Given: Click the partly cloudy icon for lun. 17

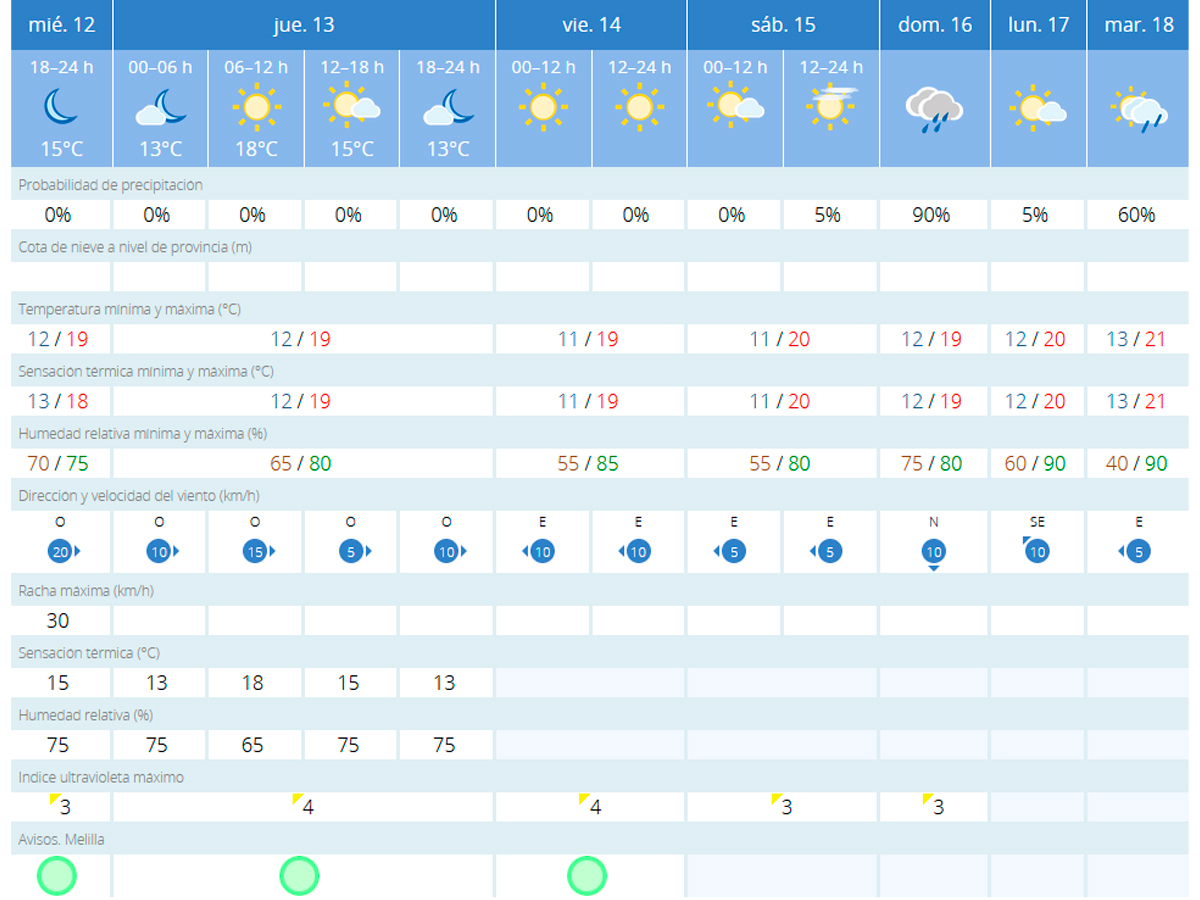Looking at the screenshot, I should (1038, 107).
